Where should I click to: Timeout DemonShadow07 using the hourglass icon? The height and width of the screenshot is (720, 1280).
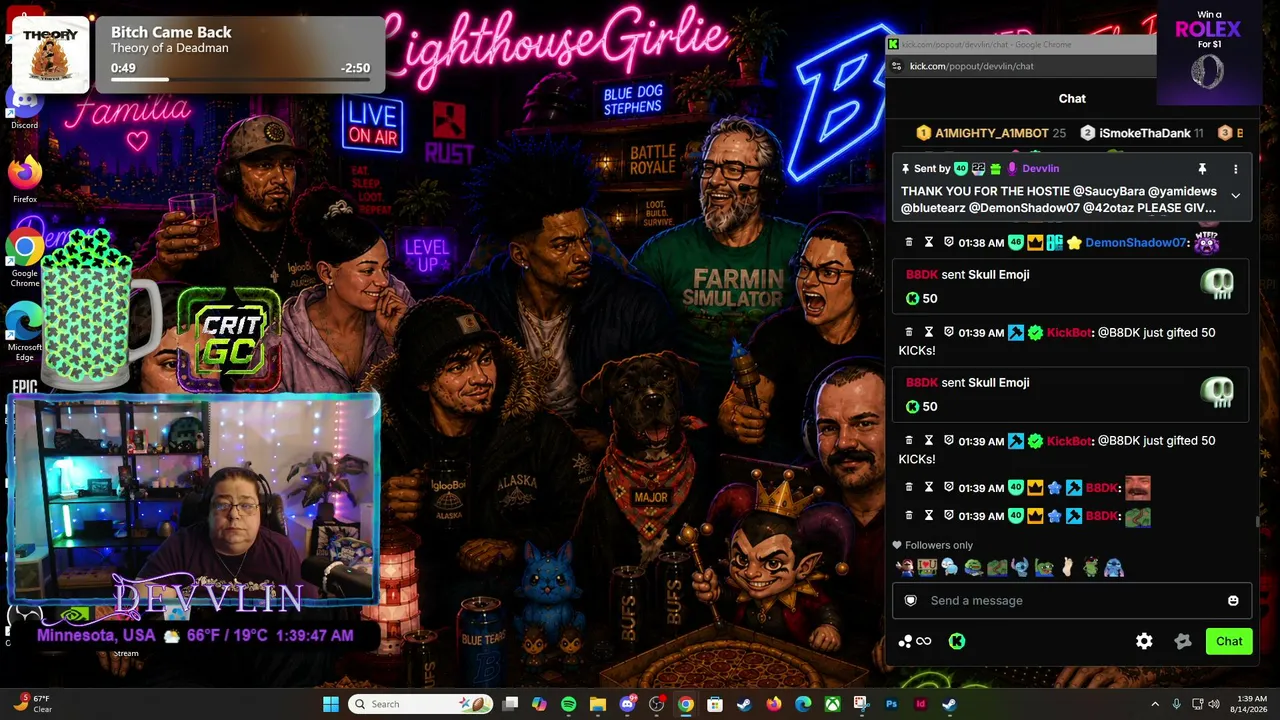pos(929,243)
